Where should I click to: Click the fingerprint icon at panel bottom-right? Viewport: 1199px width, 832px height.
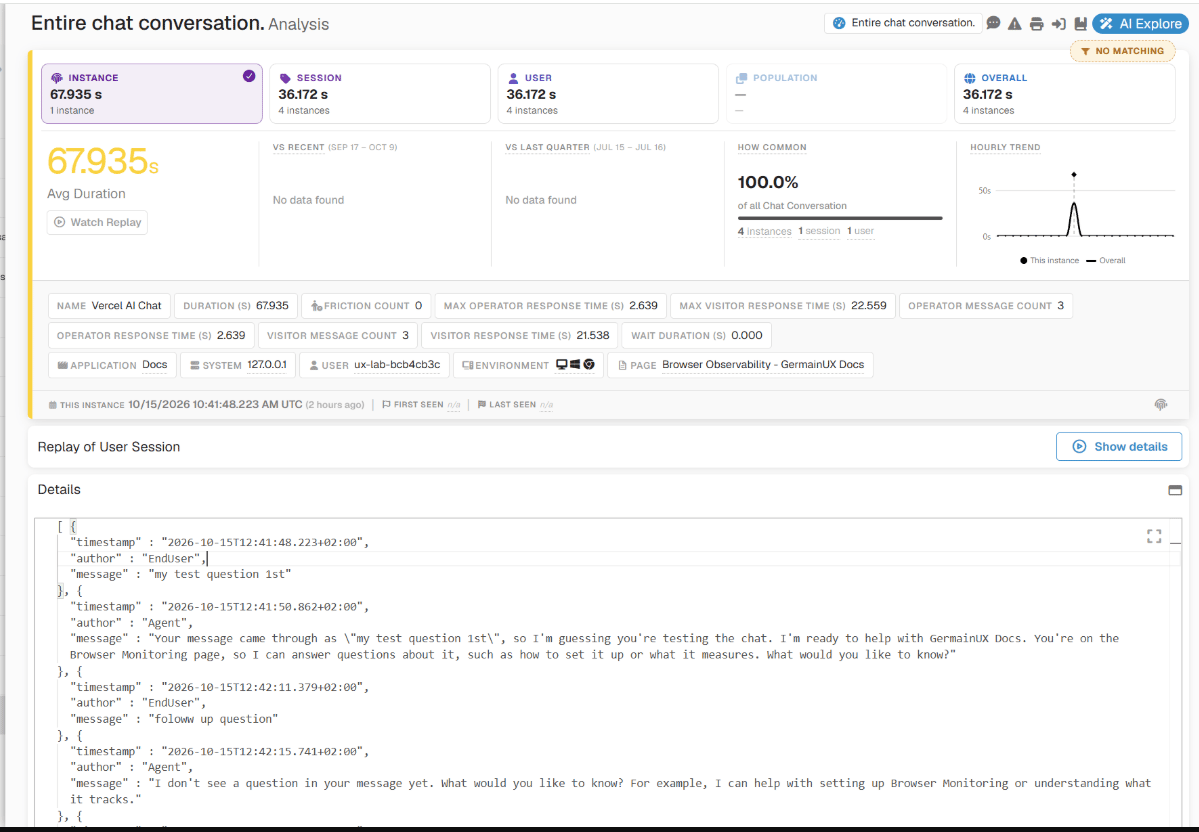click(1161, 405)
